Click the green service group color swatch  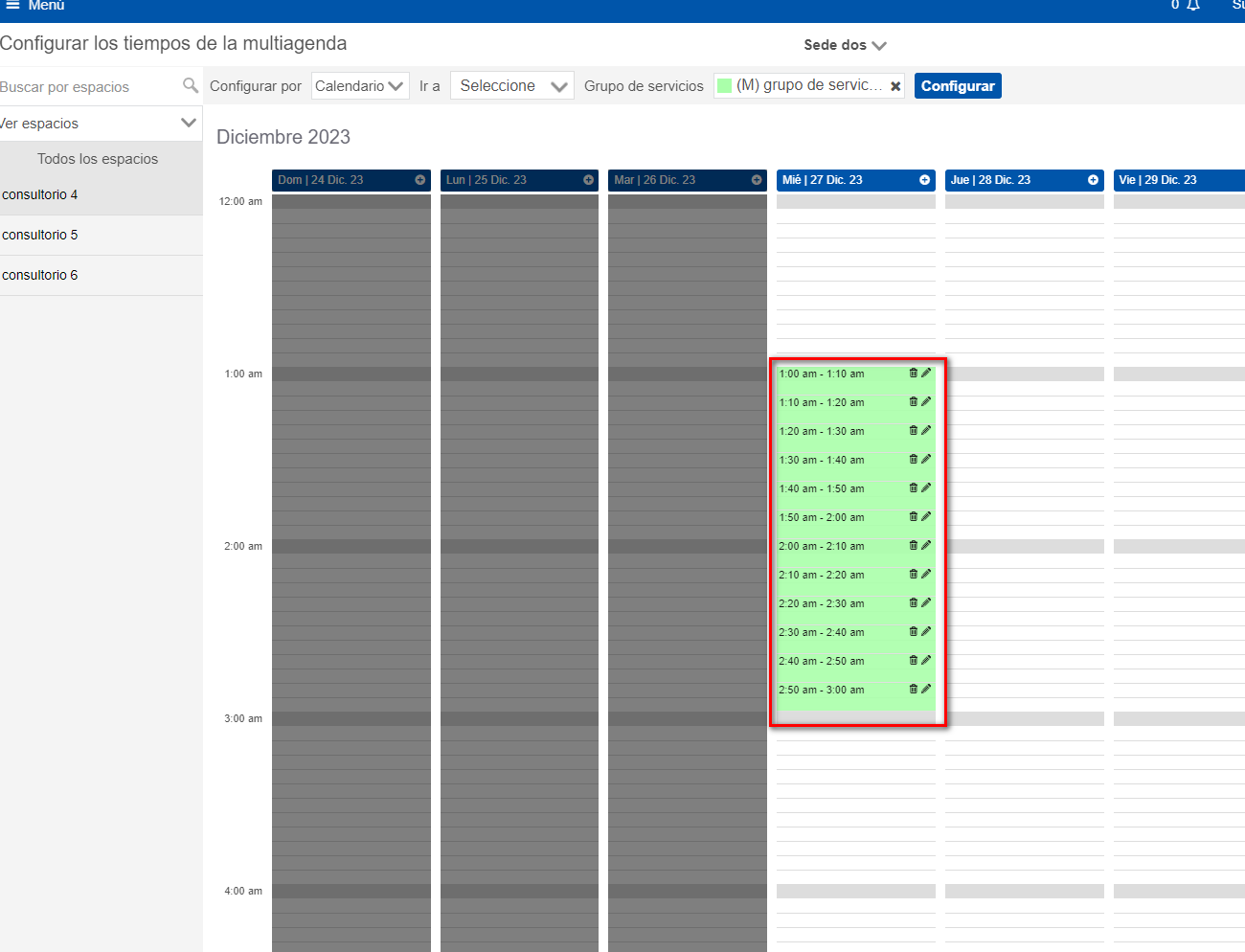(723, 85)
